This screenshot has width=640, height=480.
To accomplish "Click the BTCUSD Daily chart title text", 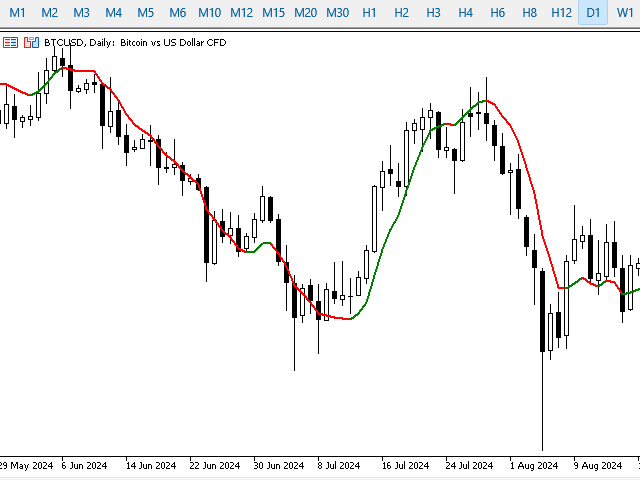I will point(135,42).
